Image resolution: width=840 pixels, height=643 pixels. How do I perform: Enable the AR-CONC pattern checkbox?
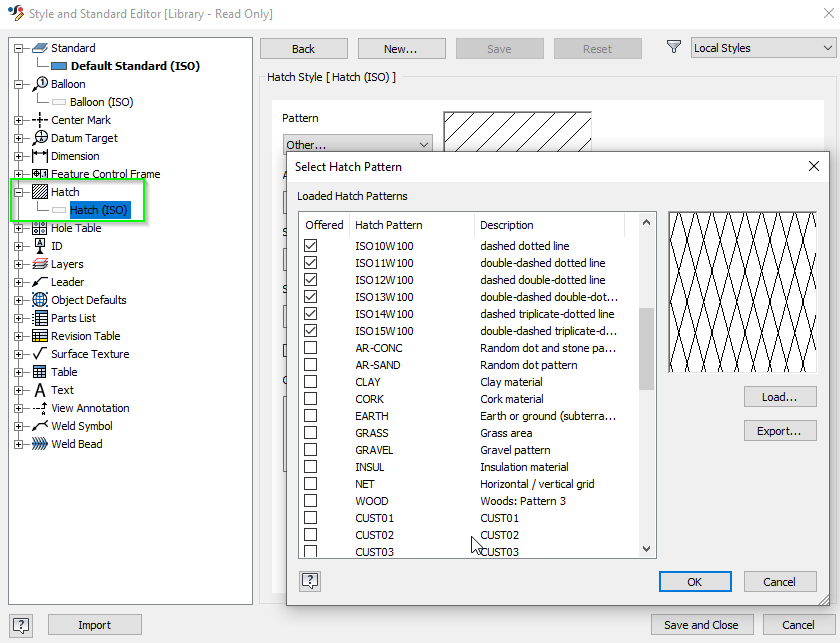310,347
